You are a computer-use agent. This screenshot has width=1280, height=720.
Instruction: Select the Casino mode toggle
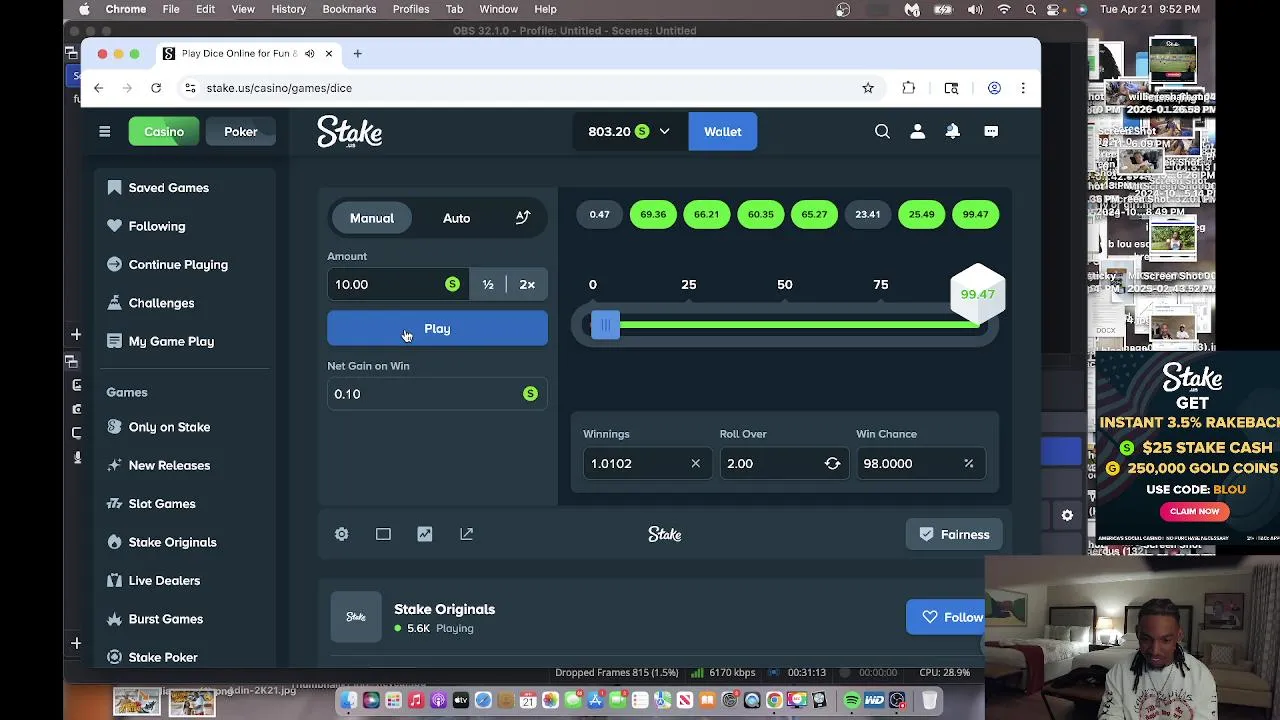[x=164, y=132]
